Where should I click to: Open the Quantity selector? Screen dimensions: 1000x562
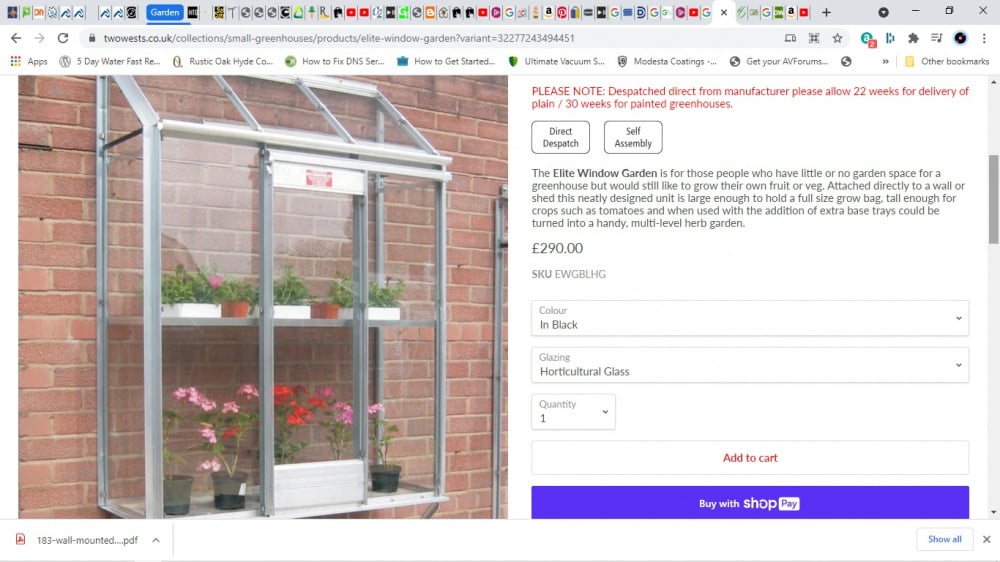[573, 411]
